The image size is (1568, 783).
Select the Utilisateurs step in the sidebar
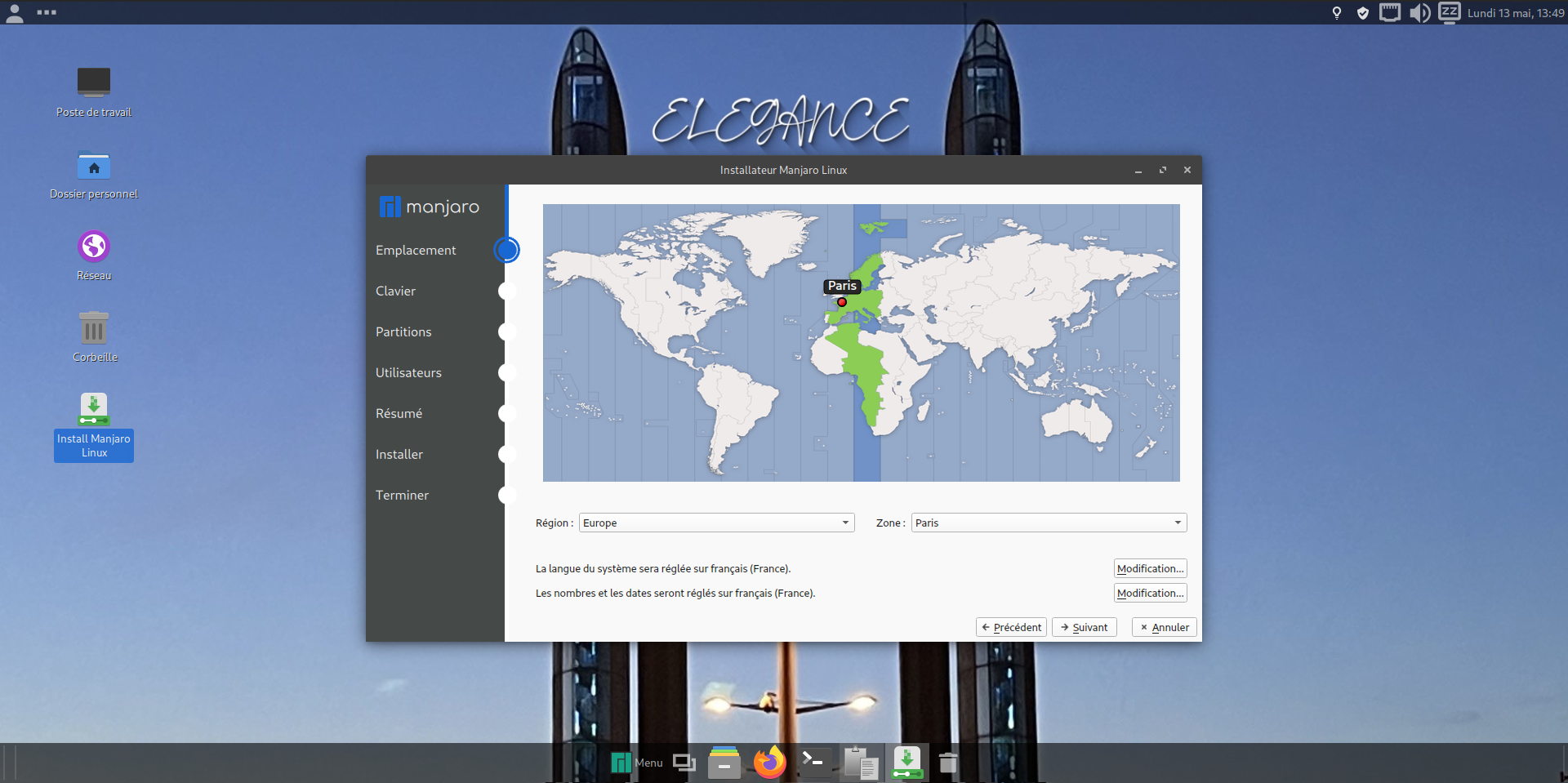tap(408, 373)
